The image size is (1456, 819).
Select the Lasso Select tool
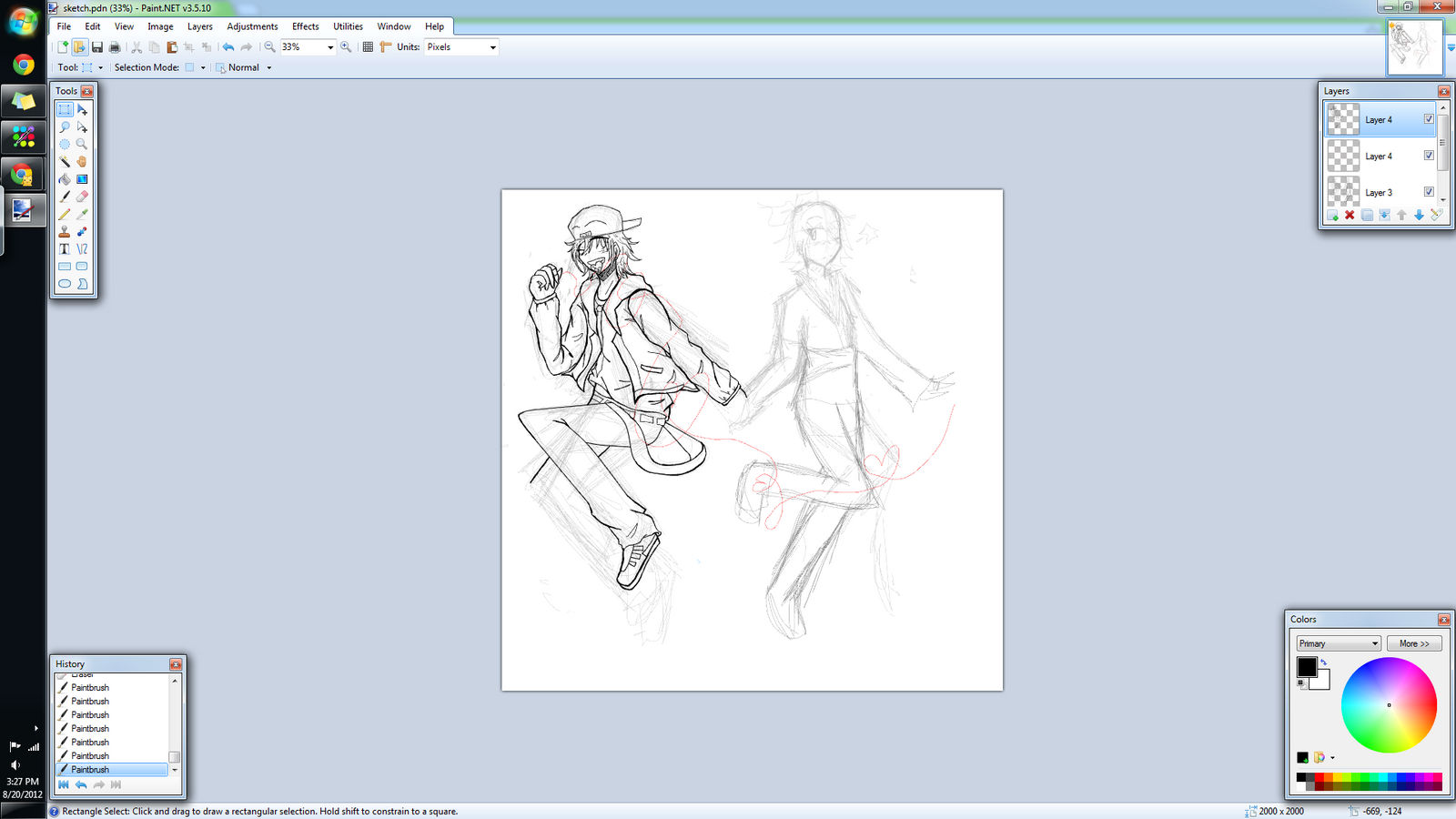(x=65, y=126)
